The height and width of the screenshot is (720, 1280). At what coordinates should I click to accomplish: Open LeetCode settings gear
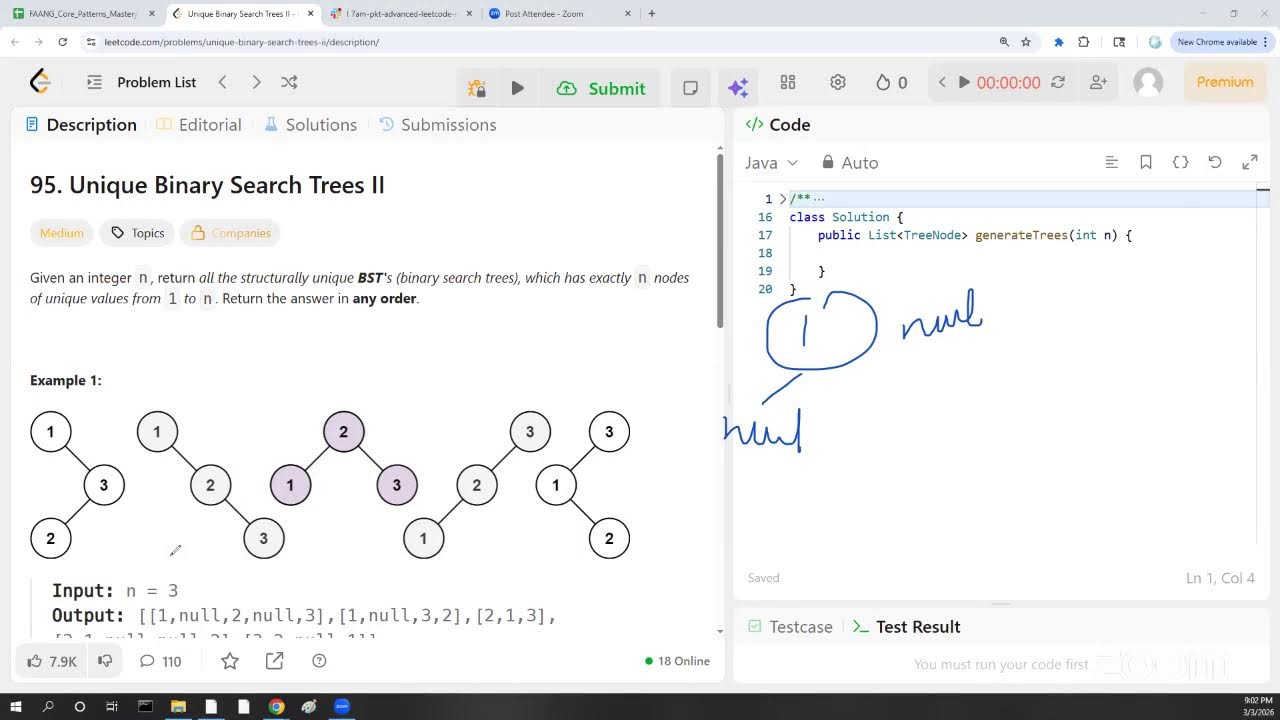coord(838,82)
